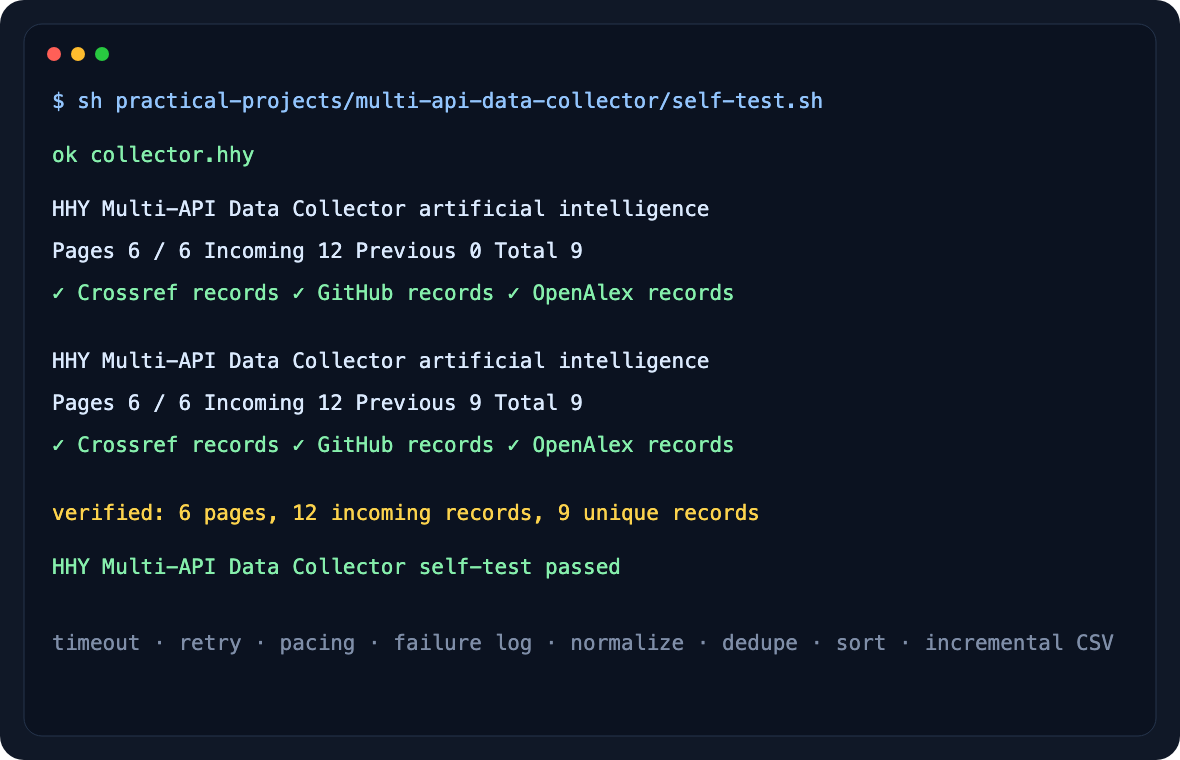
Task: Click second GitHub records checkmark
Action: pyautogui.click(x=298, y=445)
